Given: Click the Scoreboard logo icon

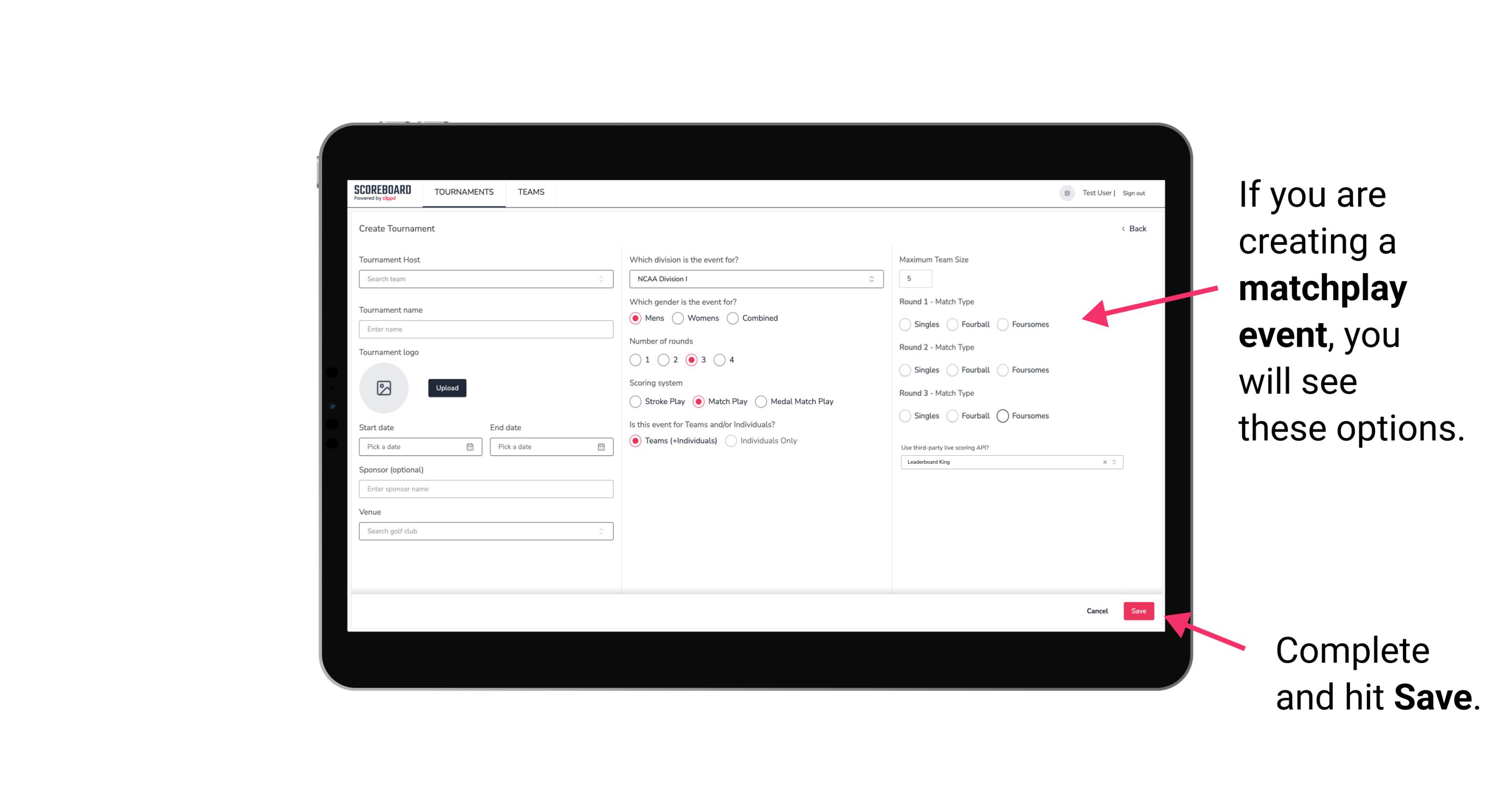Looking at the screenshot, I should 383,192.
